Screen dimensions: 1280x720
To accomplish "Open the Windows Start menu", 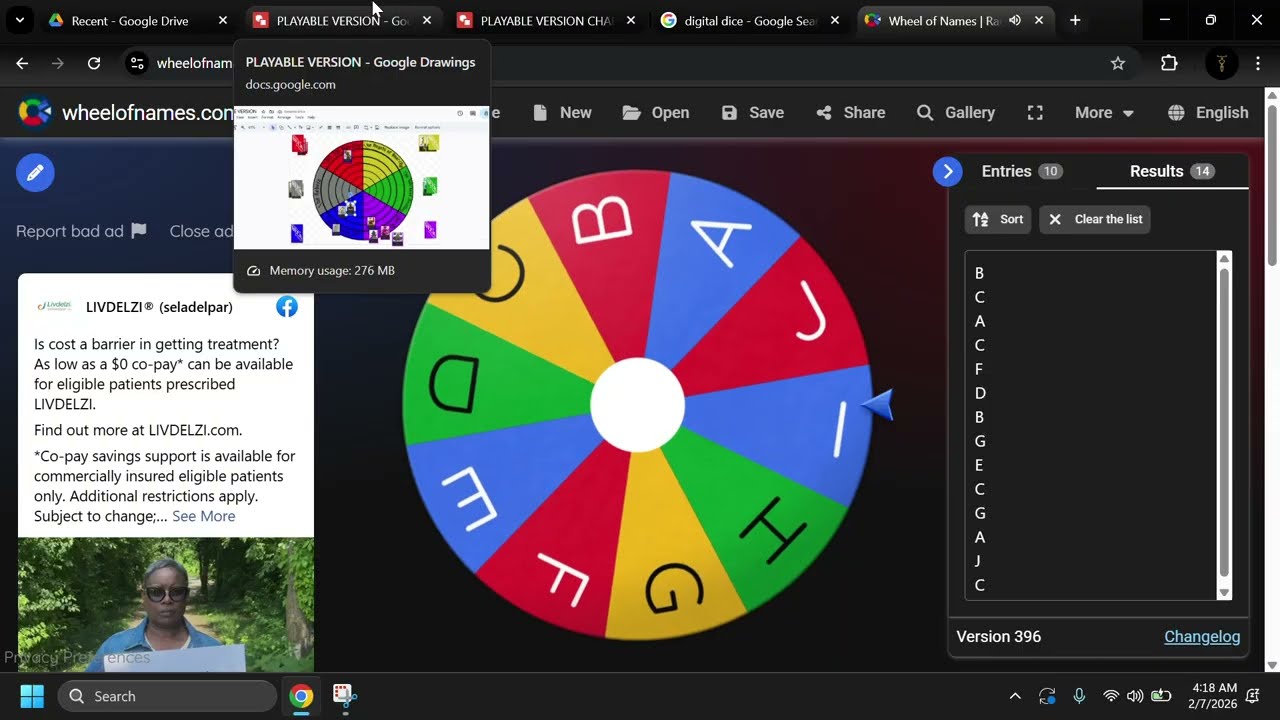I will [32, 696].
